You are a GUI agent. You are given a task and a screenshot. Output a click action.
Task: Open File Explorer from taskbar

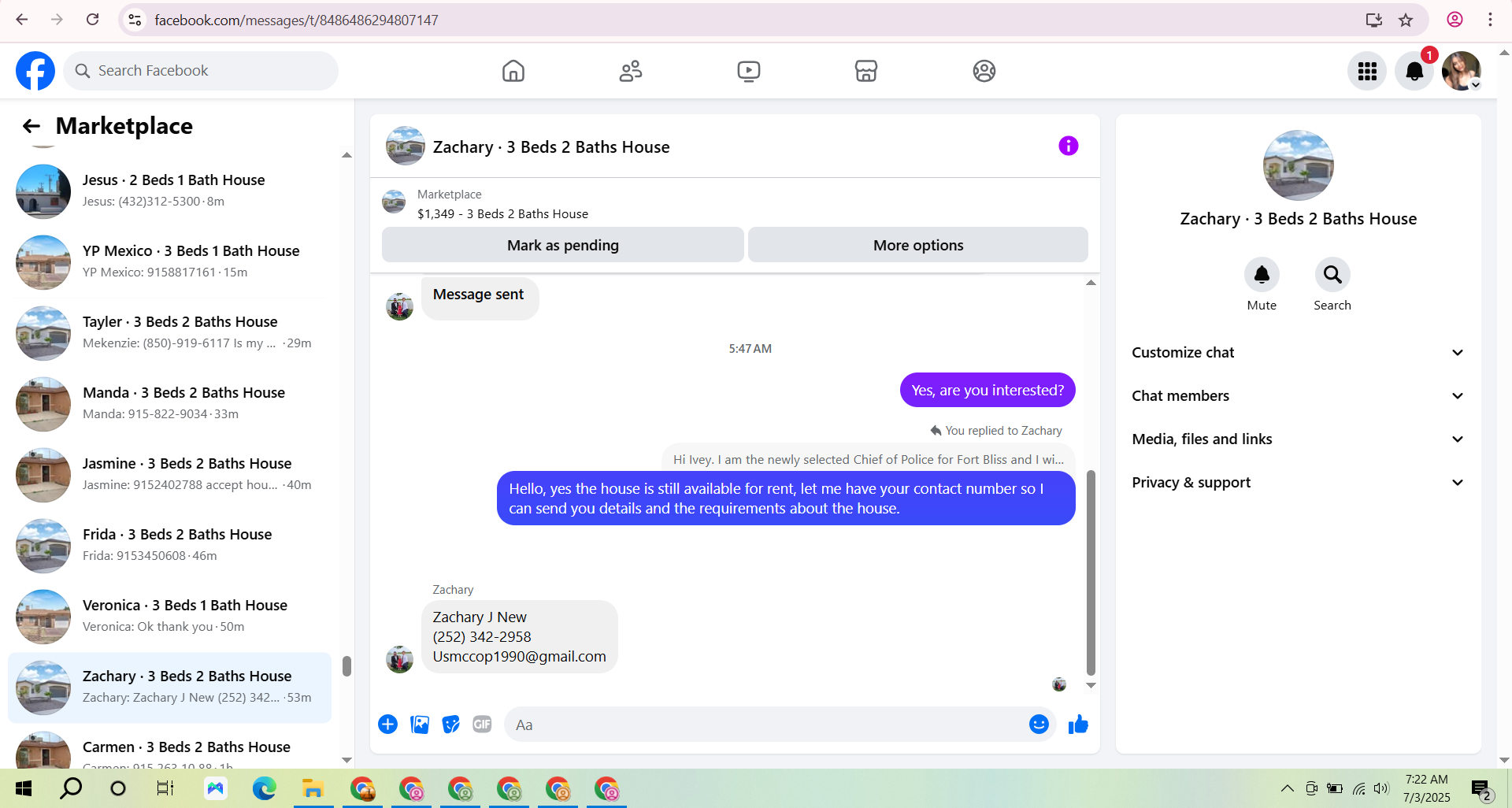click(x=313, y=788)
